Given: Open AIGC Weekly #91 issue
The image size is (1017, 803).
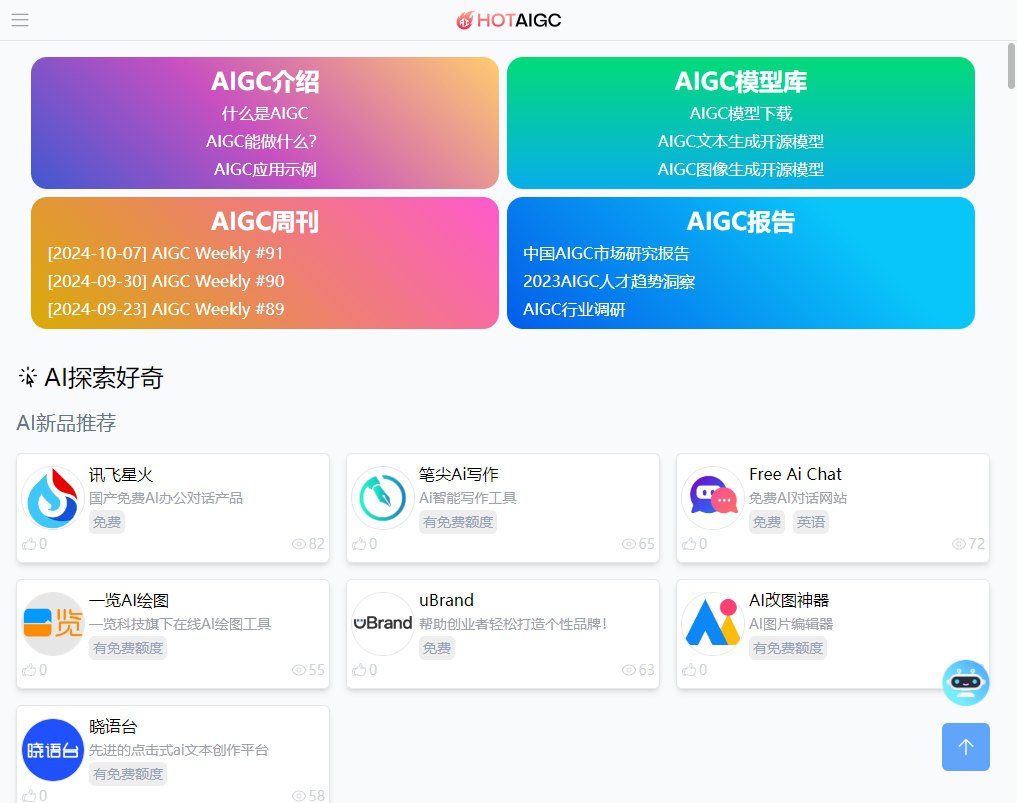Looking at the screenshot, I should pos(165,253).
